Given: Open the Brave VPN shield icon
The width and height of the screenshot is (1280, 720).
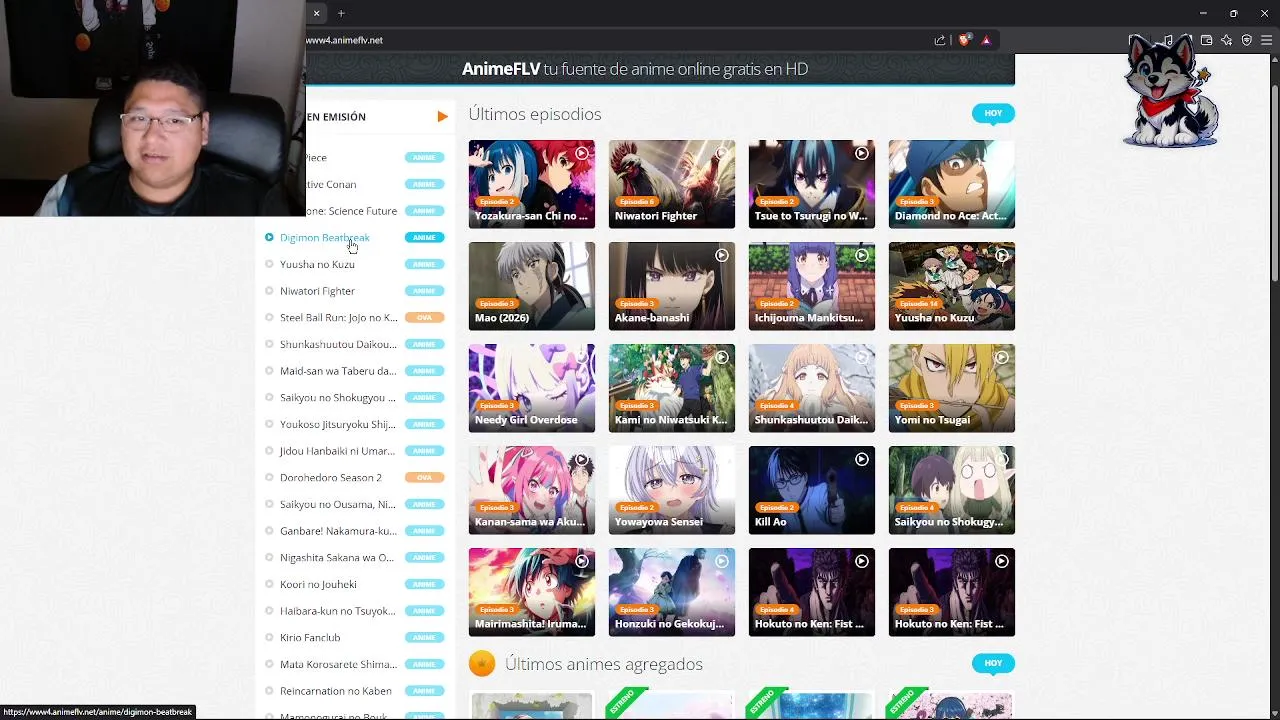Looking at the screenshot, I should click(1247, 40).
